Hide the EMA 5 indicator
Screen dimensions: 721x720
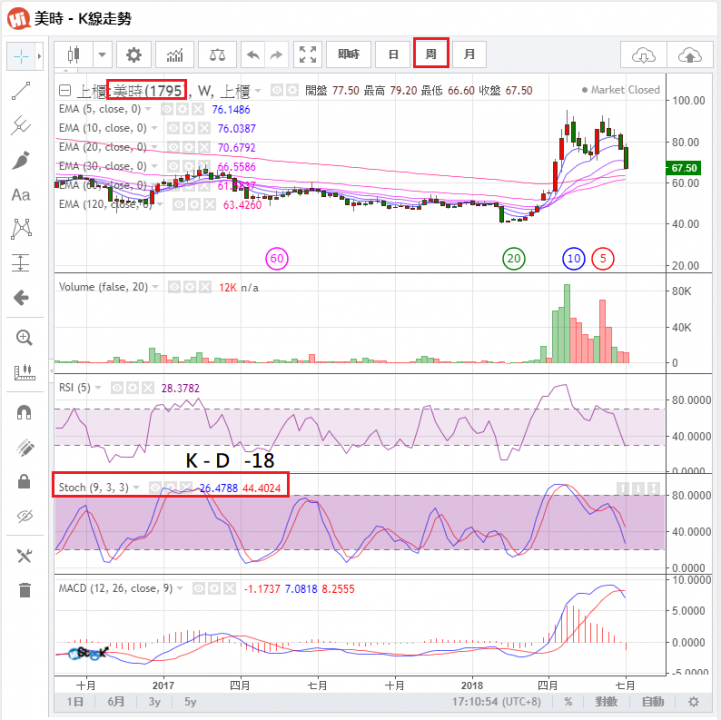tap(167, 109)
